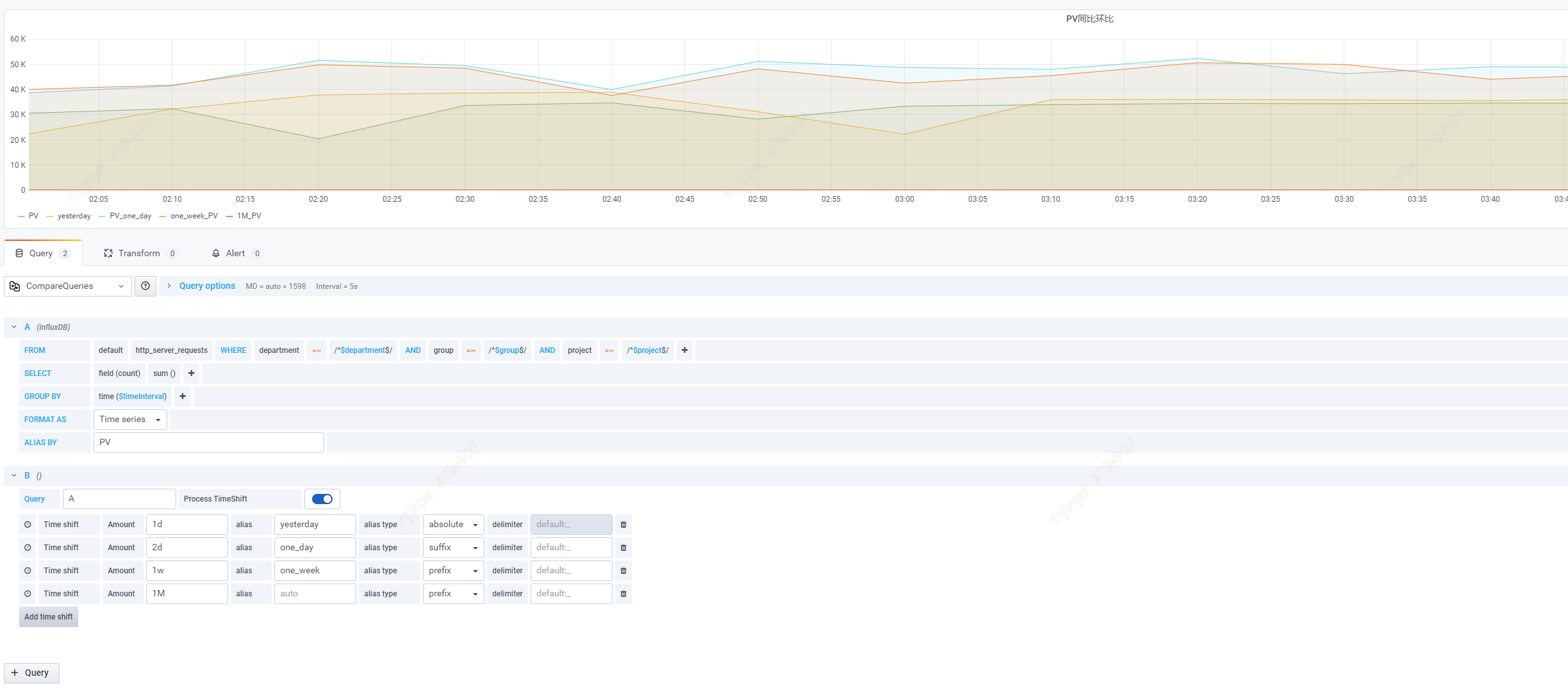Switch to the Alert tab
This screenshot has width=1568, height=695.
(x=235, y=254)
